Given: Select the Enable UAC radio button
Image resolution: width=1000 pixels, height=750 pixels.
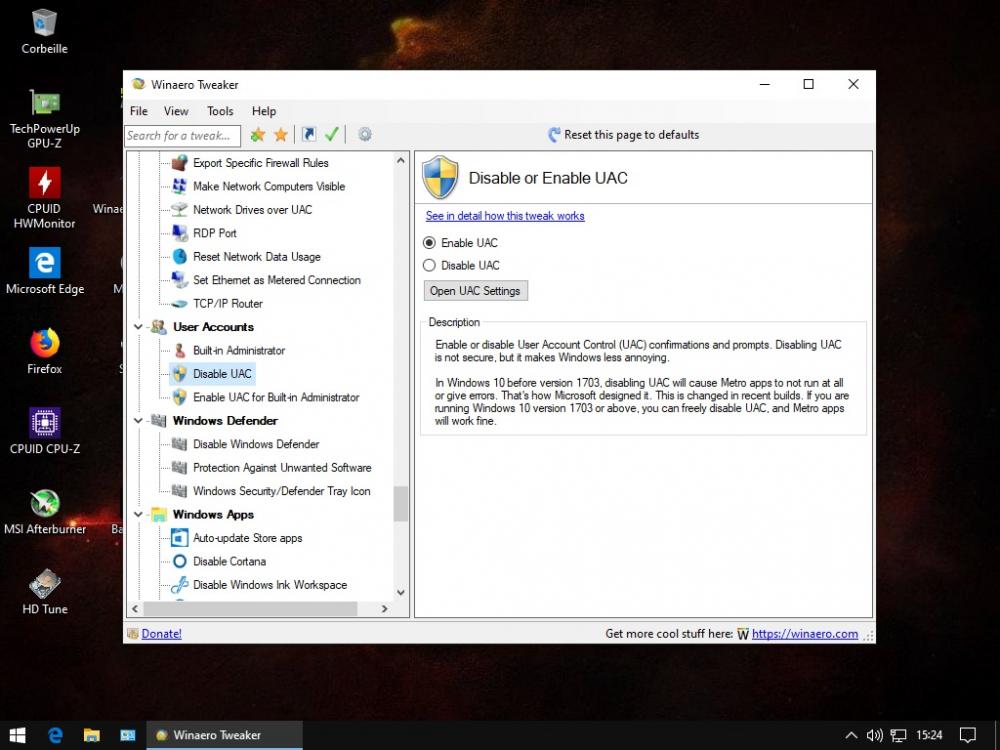Looking at the screenshot, I should pos(430,243).
